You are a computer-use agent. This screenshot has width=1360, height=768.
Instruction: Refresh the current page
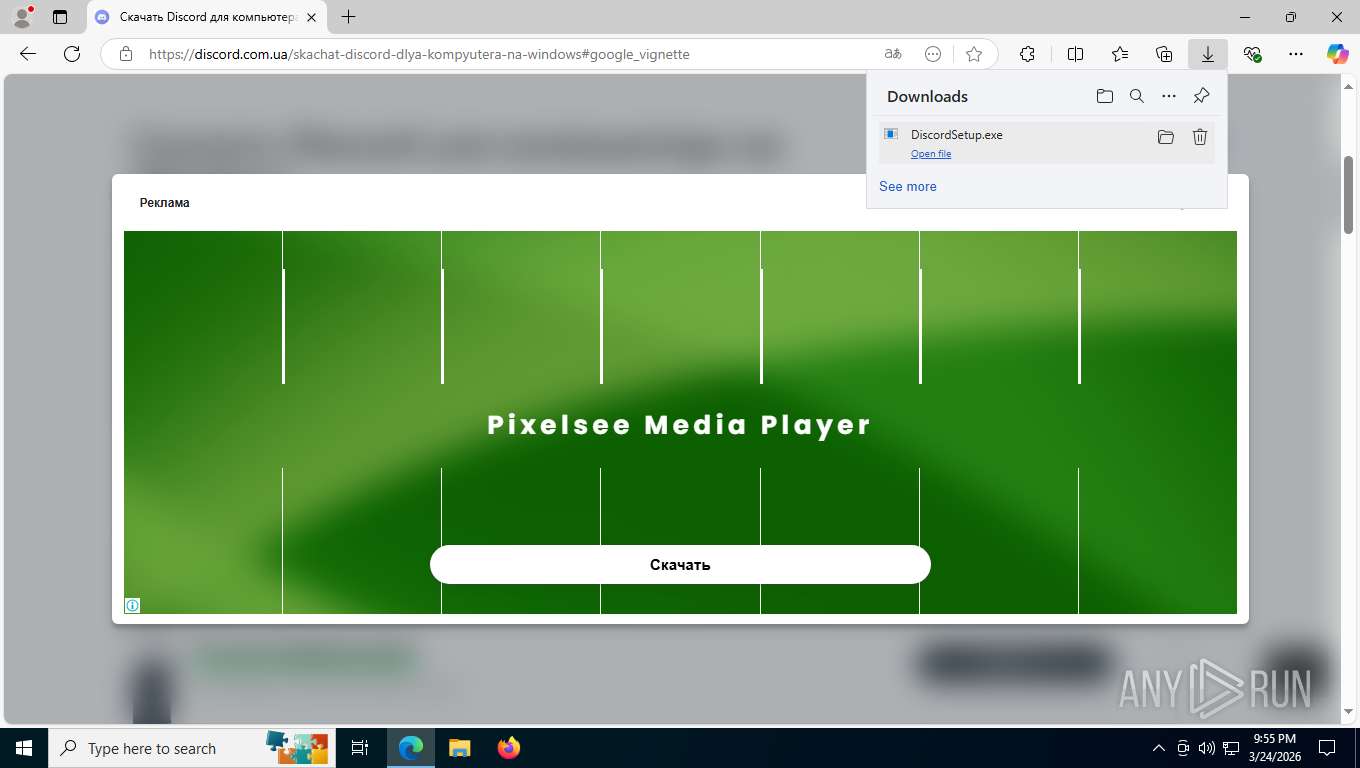tap(72, 54)
